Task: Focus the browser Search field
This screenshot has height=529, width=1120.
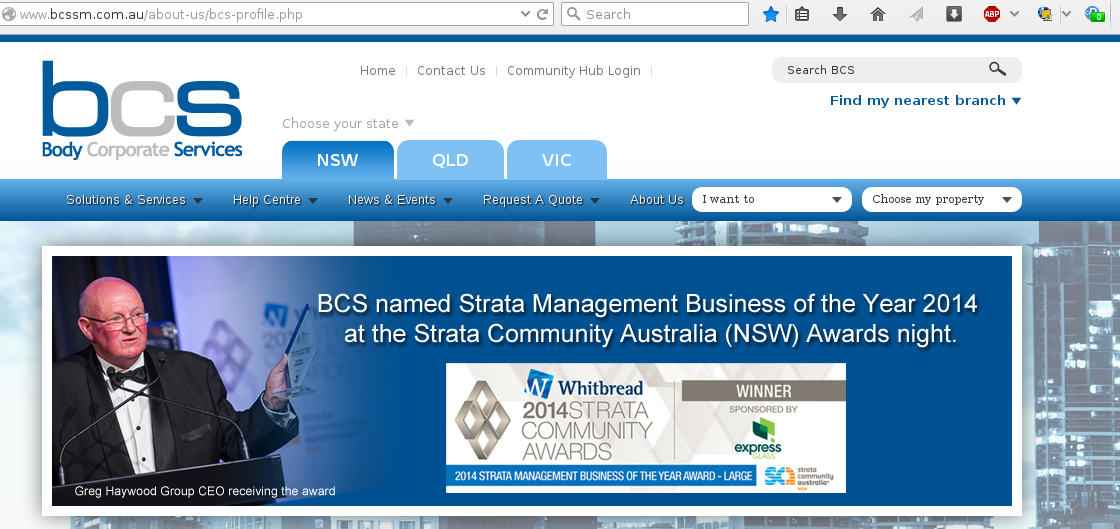Action: (655, 14)
